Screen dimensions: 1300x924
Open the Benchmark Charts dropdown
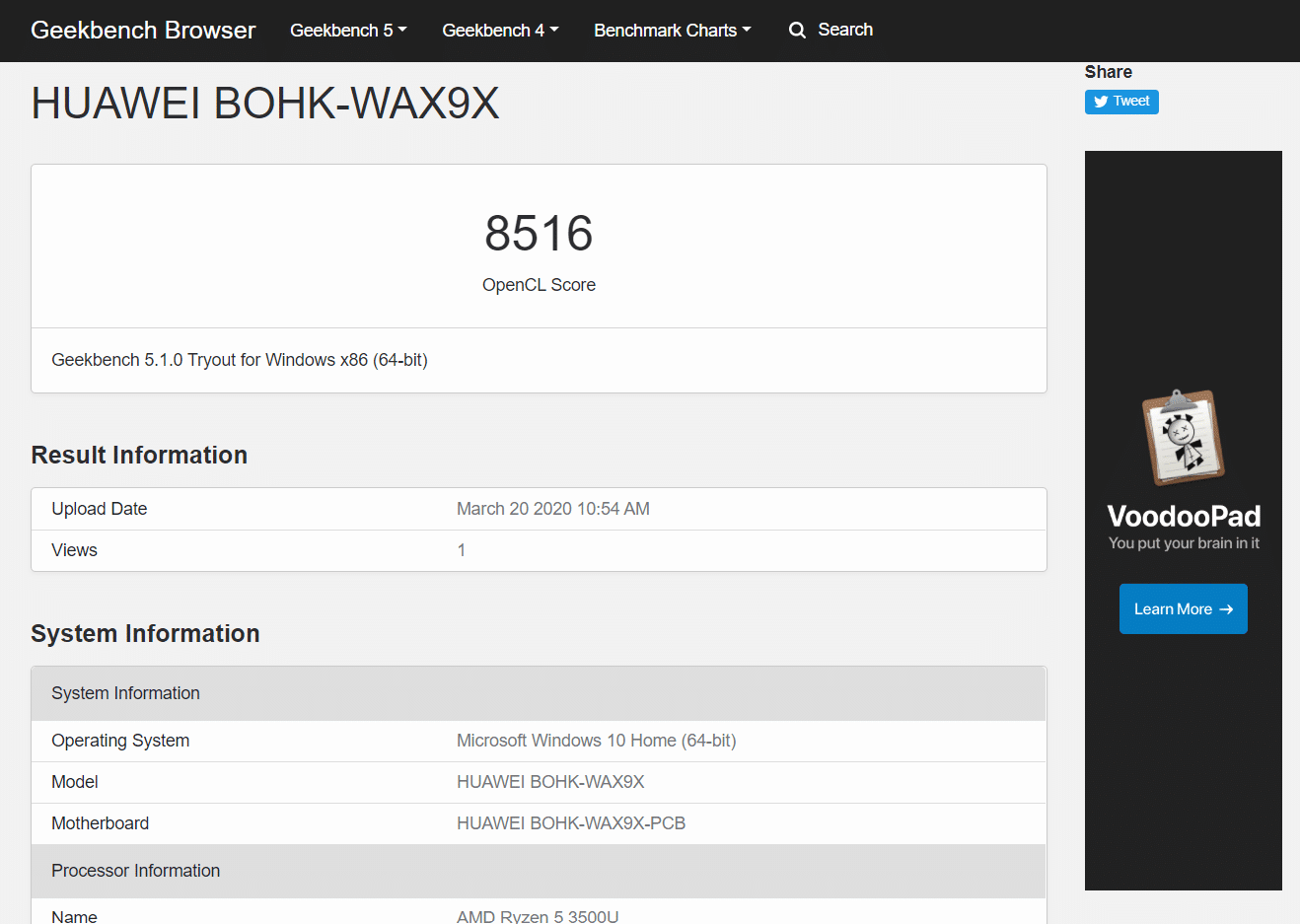(672, 31)
